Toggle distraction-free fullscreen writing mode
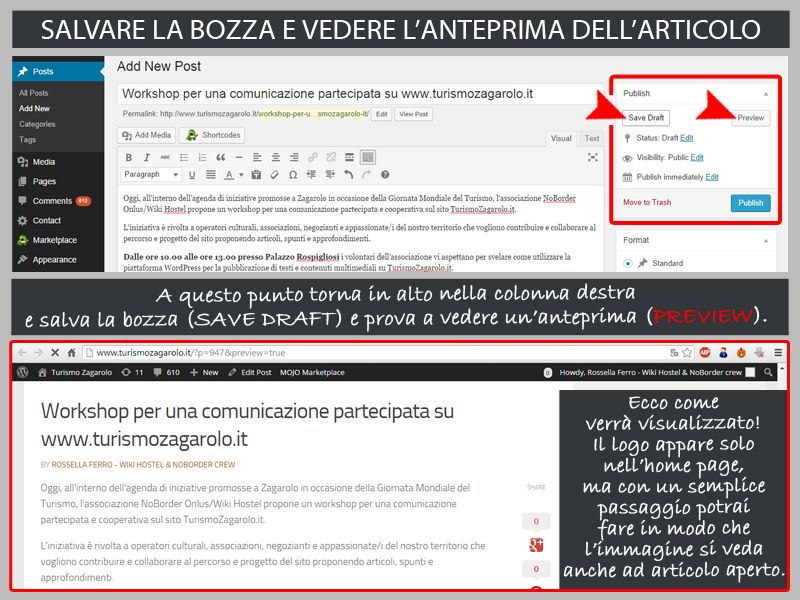 pyautogui.click(x=593, y=158)
